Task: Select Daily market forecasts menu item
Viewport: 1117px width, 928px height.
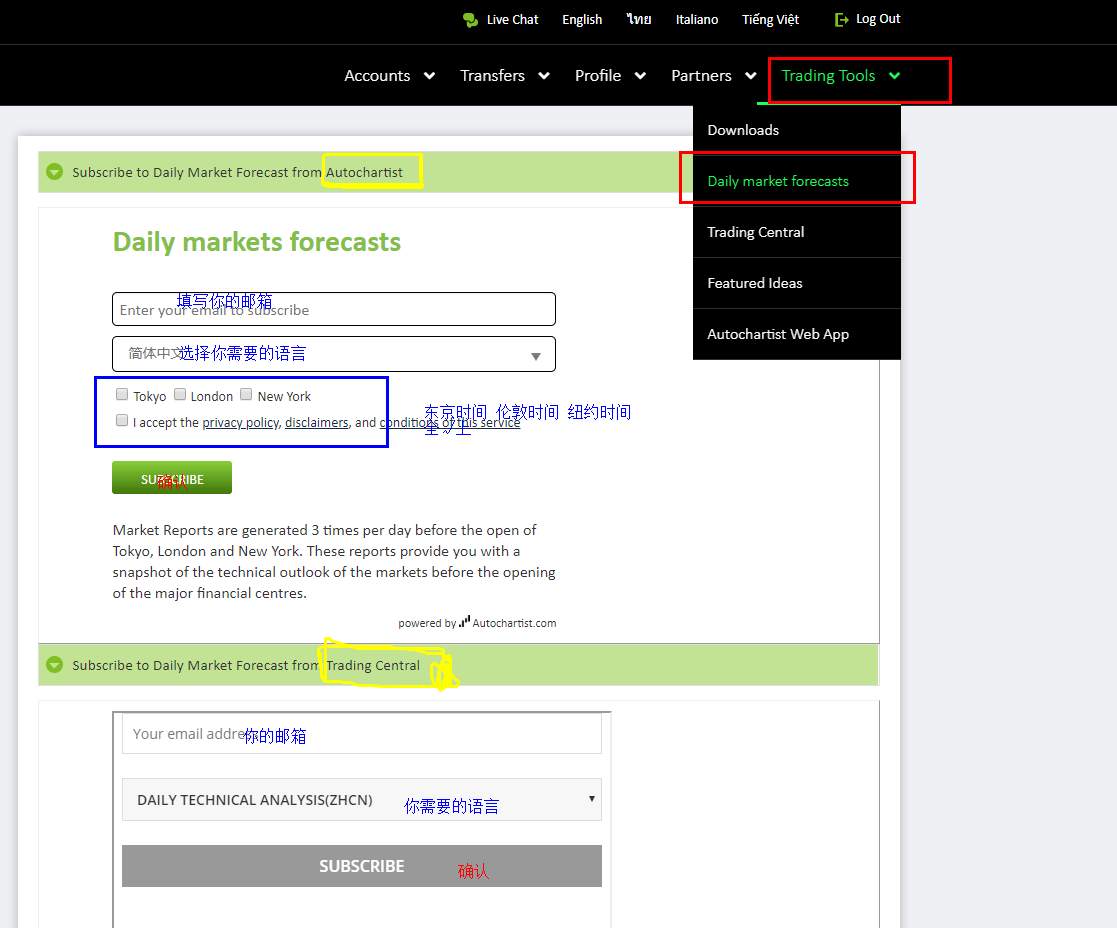Action: point(797,181)
